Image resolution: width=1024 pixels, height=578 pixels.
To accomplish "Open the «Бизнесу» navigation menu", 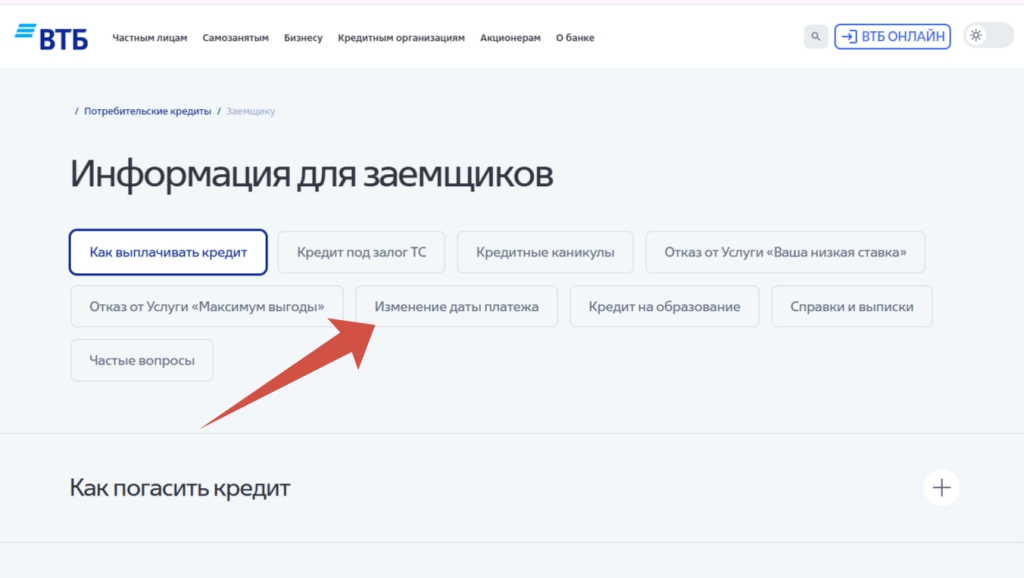I will tap(303, 37).
